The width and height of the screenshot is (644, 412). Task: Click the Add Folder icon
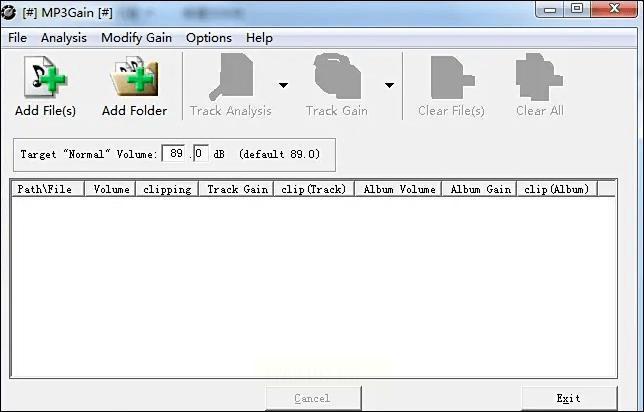pyautogui.click(x=134, y=77)
